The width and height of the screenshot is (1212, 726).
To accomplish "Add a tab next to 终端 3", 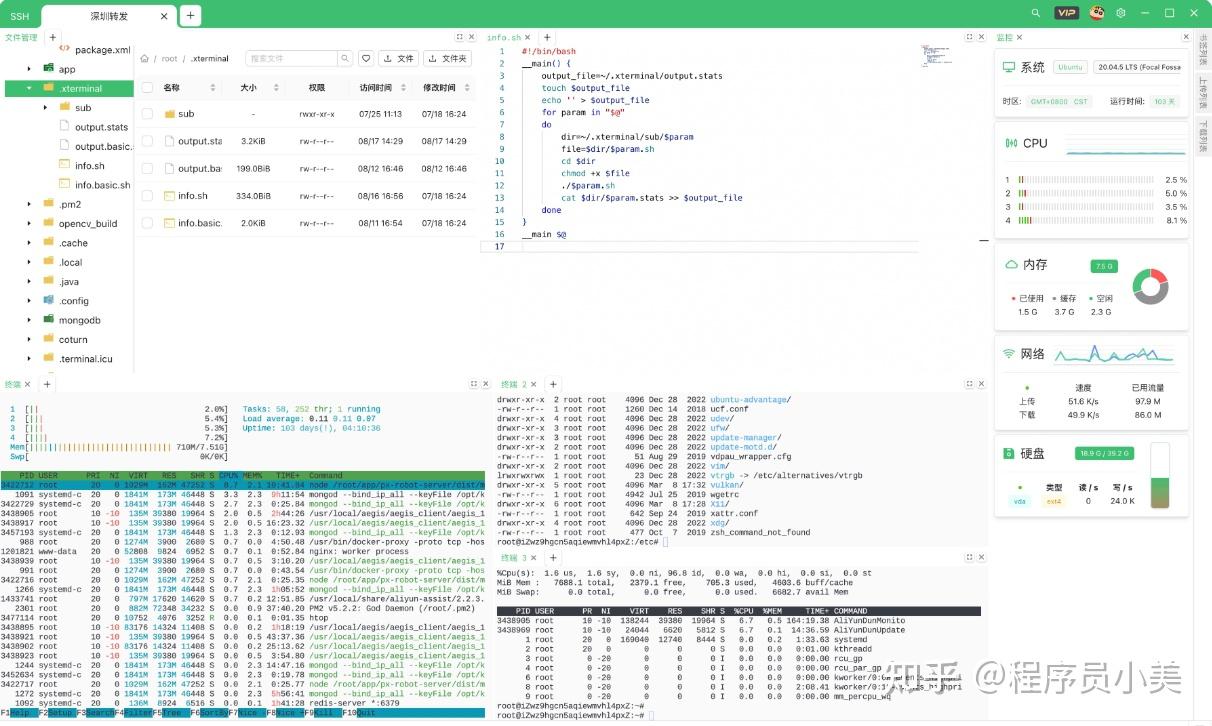I will 553,557.
